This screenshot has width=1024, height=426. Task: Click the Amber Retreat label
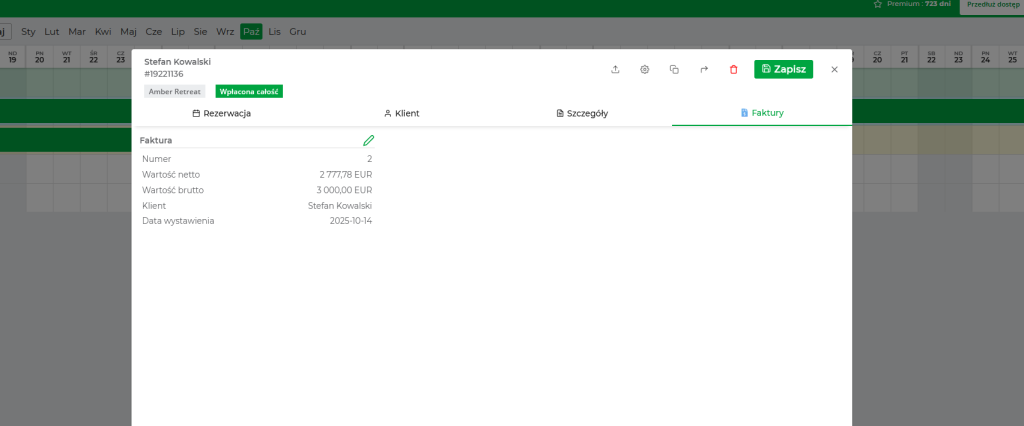[175, 91]
